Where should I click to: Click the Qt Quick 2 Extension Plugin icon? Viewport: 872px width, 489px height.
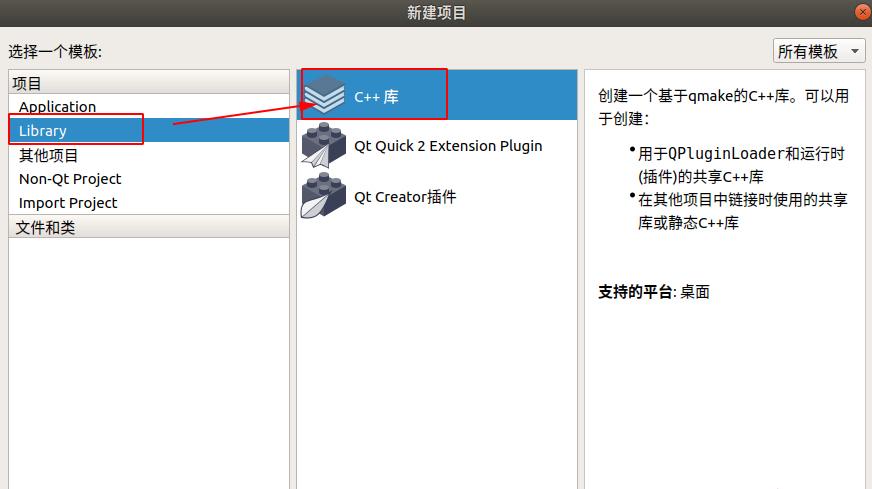tap(323, 145)
